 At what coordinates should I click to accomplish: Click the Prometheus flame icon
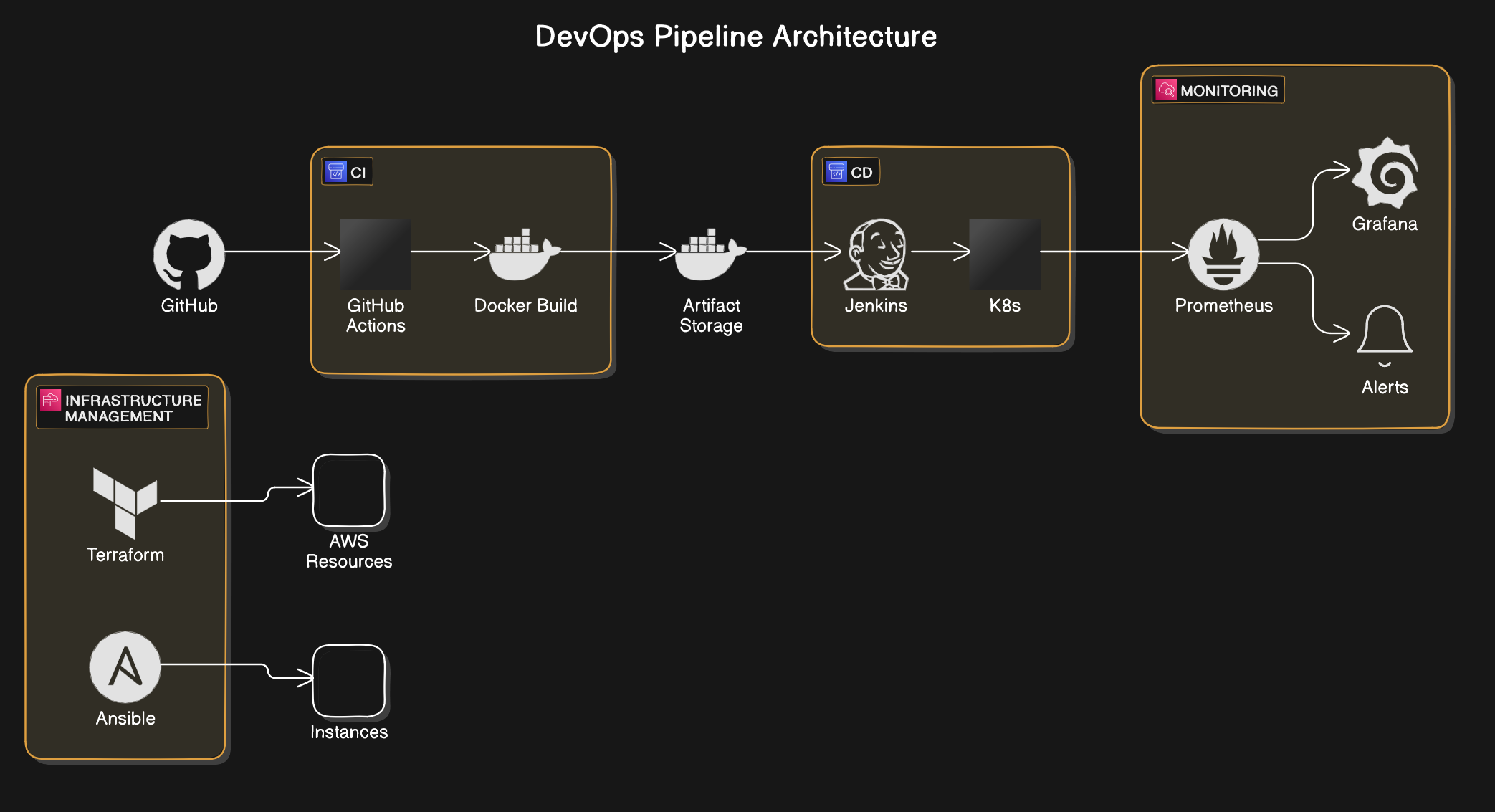(1223, 254)
